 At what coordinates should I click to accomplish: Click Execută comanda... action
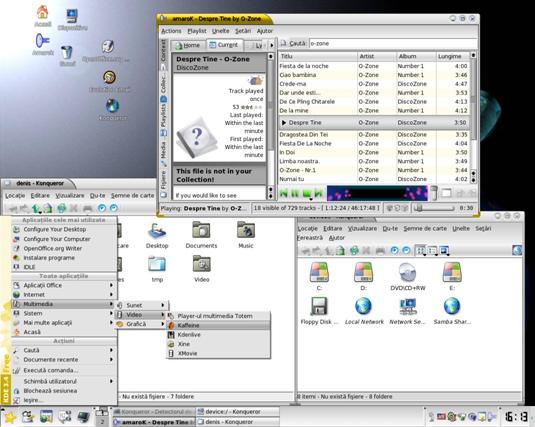coord(64,370)
